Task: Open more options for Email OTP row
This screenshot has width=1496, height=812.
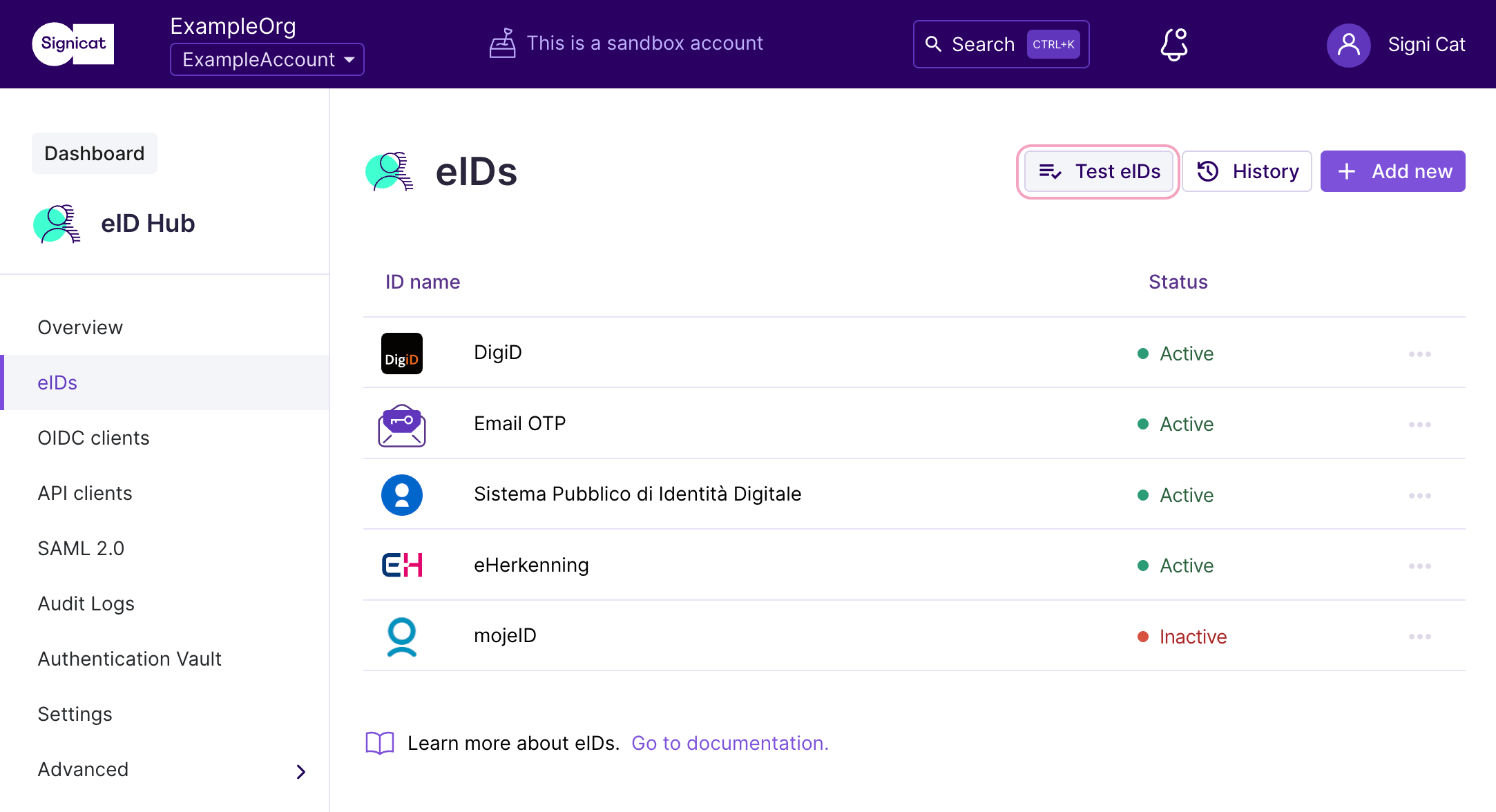Action: [1419, 425]
